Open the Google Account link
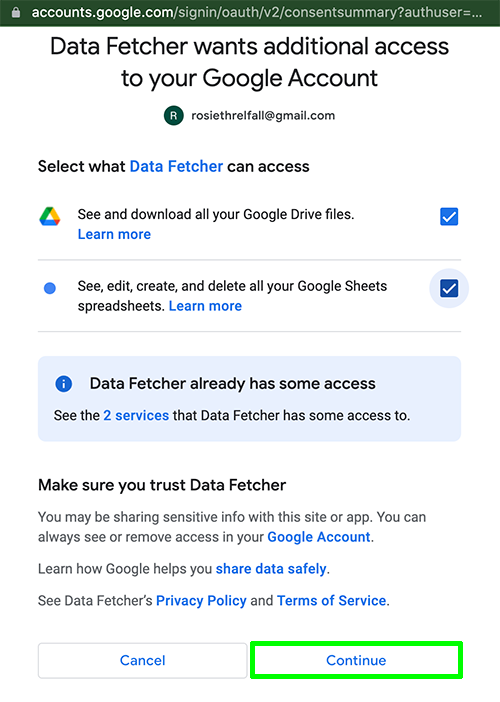This screenshot has height=702, width=500. tap(319, 537)
